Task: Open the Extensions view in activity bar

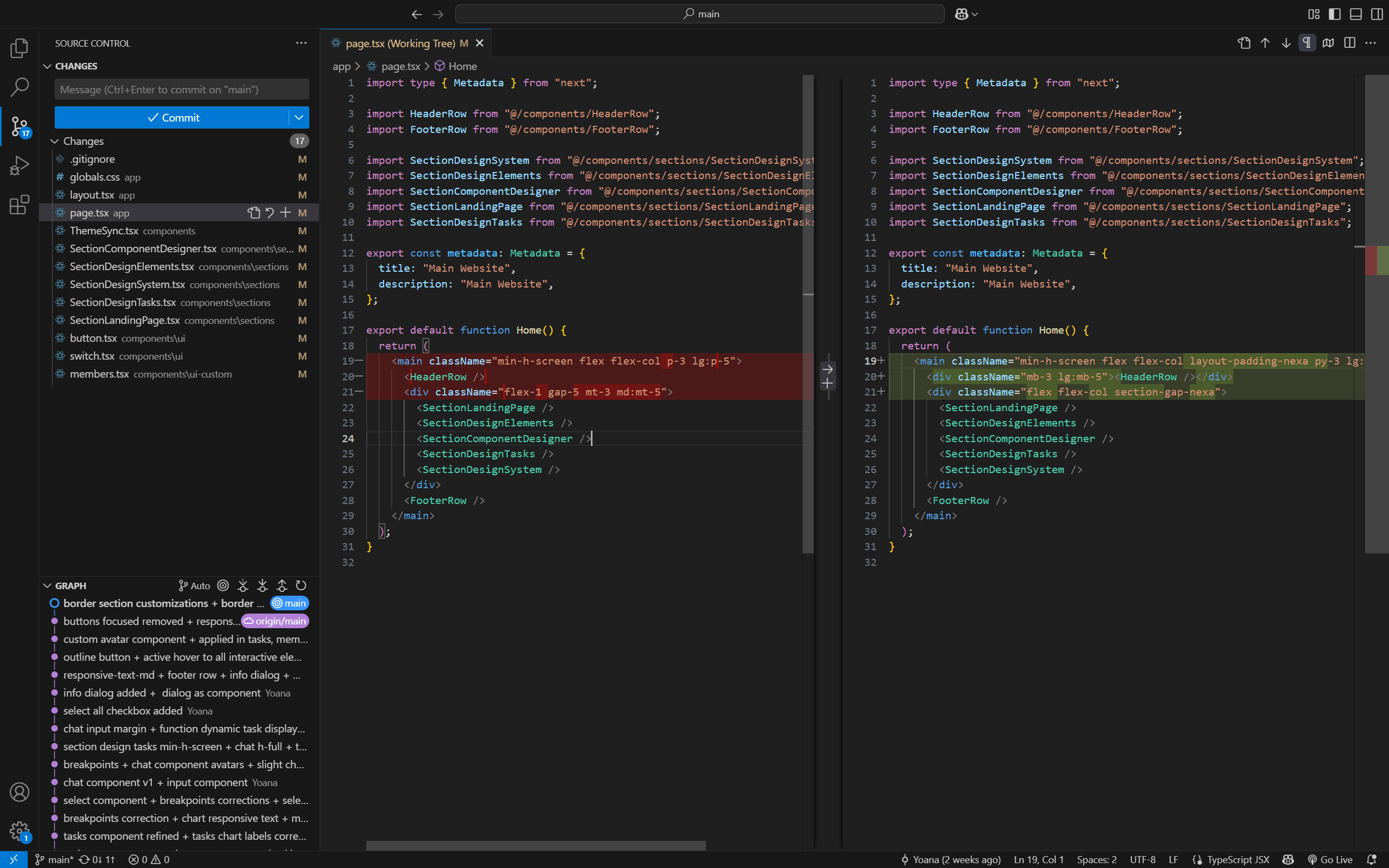Action: [x=19, y=205]
